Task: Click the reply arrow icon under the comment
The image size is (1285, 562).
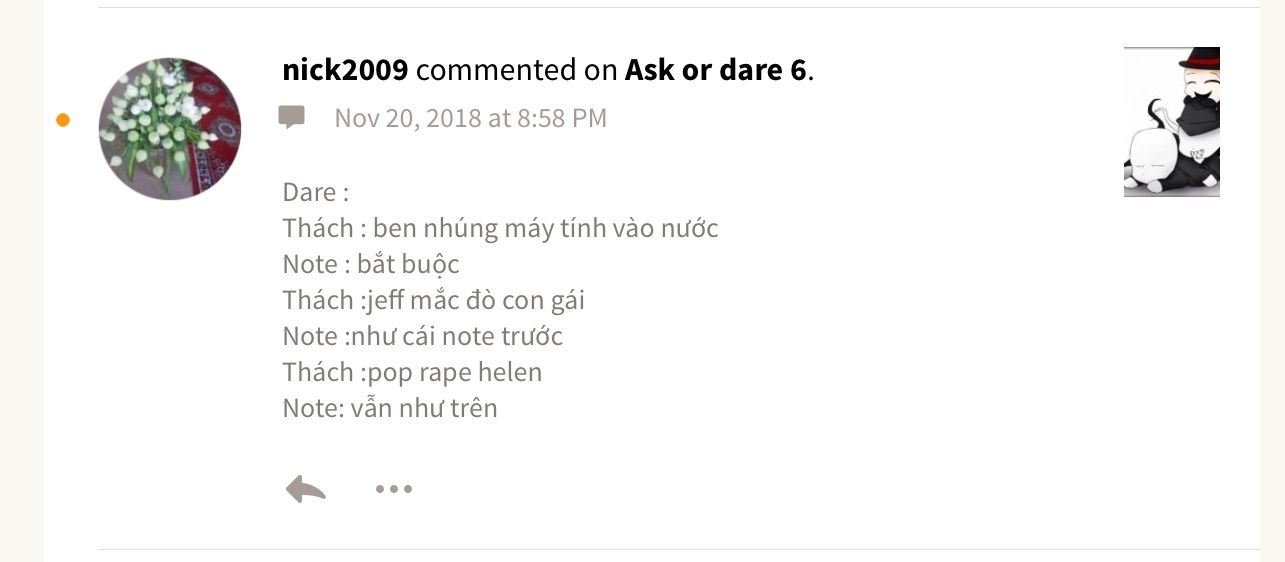Action: click(x=306, y=489)
